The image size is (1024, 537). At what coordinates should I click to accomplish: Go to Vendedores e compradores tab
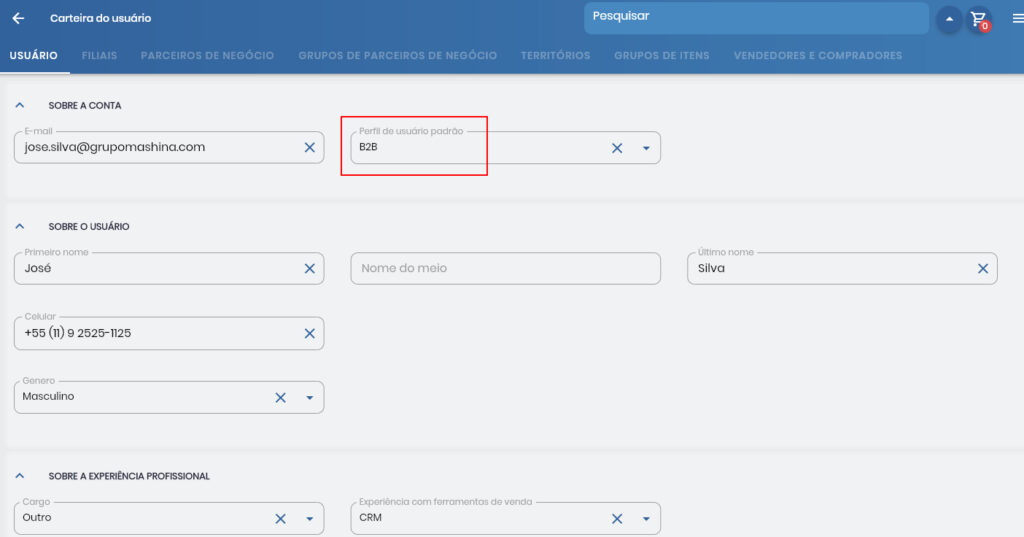pos(817,56)
